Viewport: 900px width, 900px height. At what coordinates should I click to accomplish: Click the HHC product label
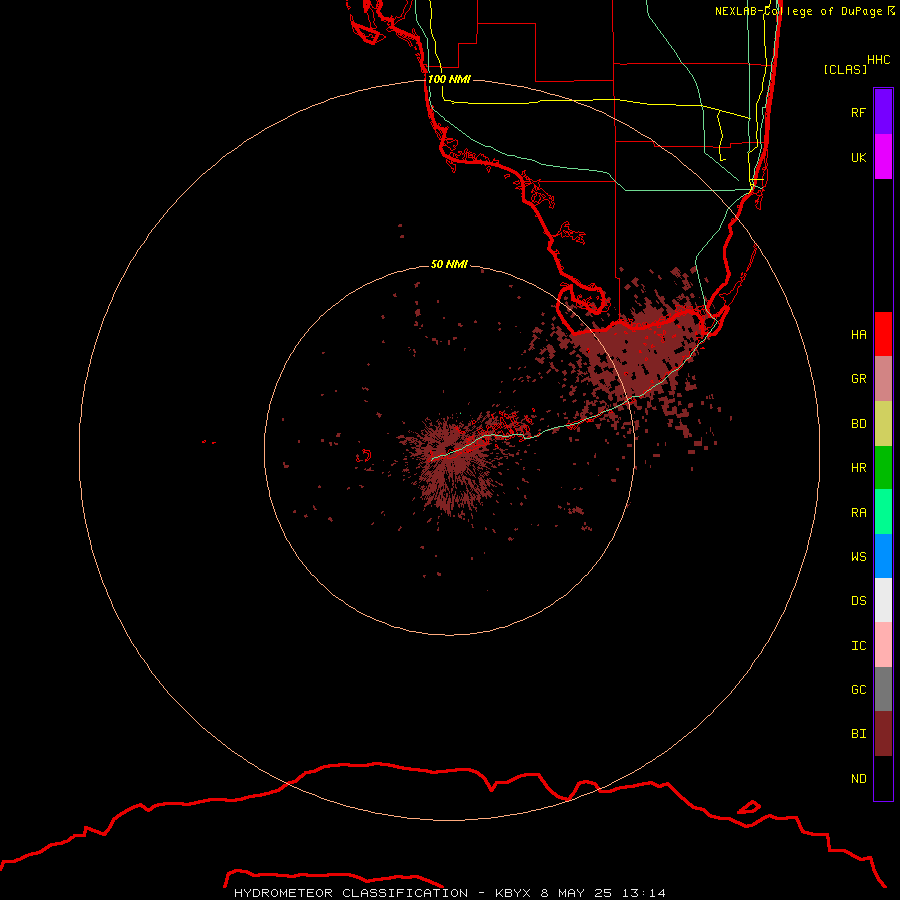(x=879, y=60)
